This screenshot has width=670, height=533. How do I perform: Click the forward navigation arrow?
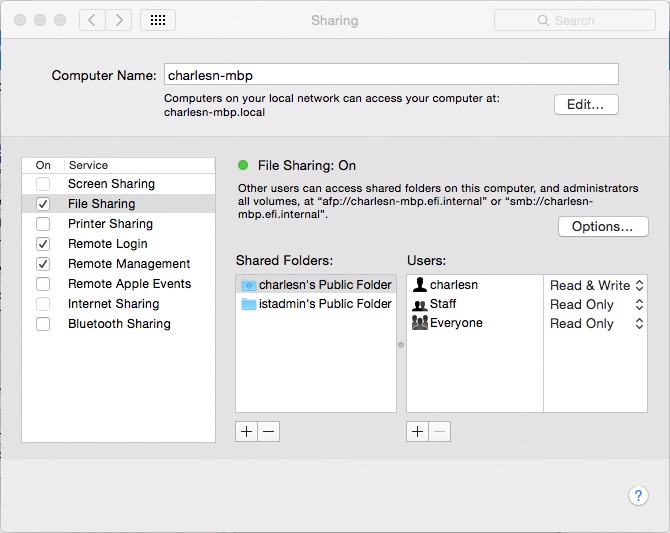coord(119,20)
